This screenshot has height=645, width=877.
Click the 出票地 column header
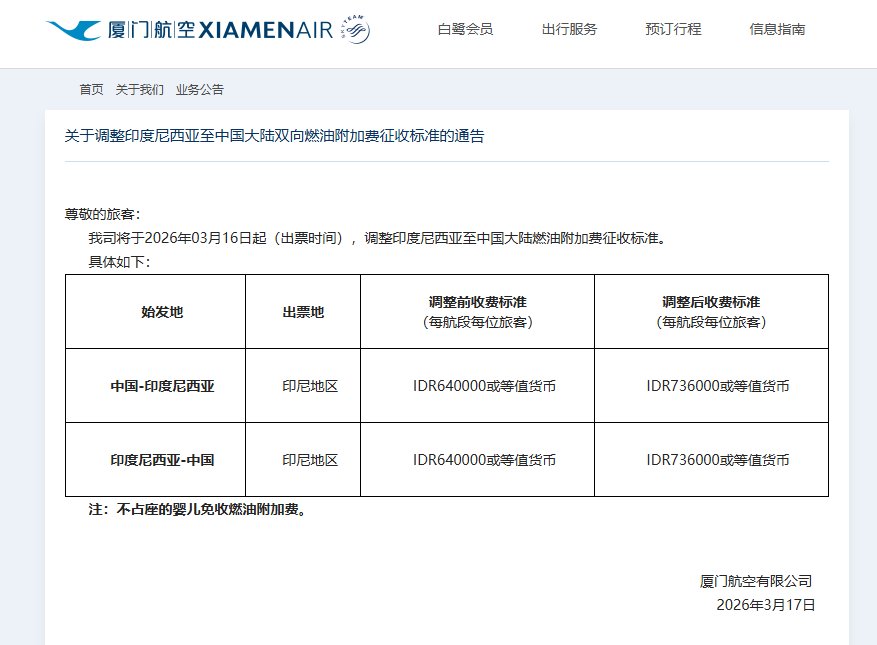click(303, 312)
